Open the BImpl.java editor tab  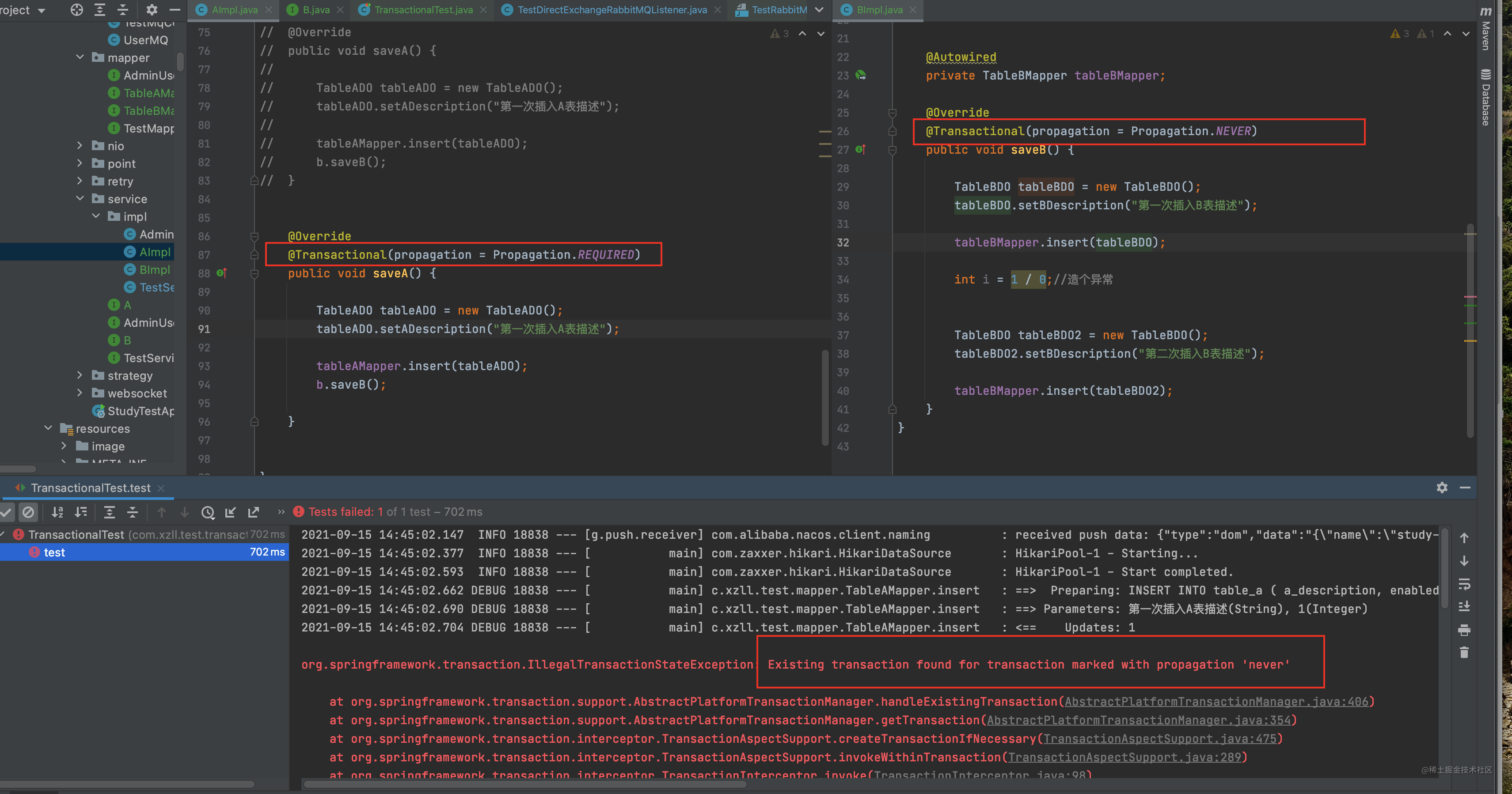pyautogui.click(x=879, y=10)
